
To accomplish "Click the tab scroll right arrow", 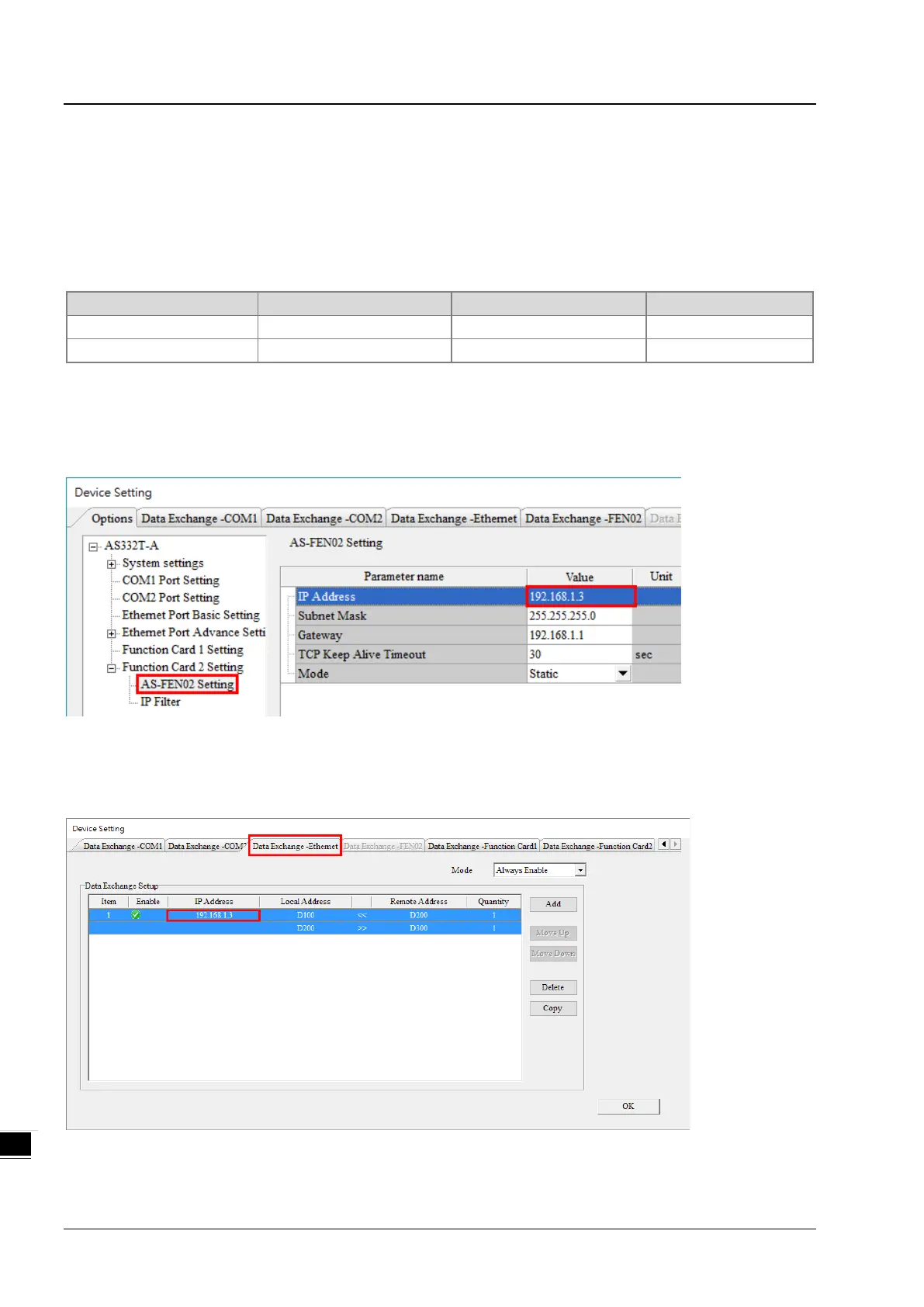I will pos(675,844).
